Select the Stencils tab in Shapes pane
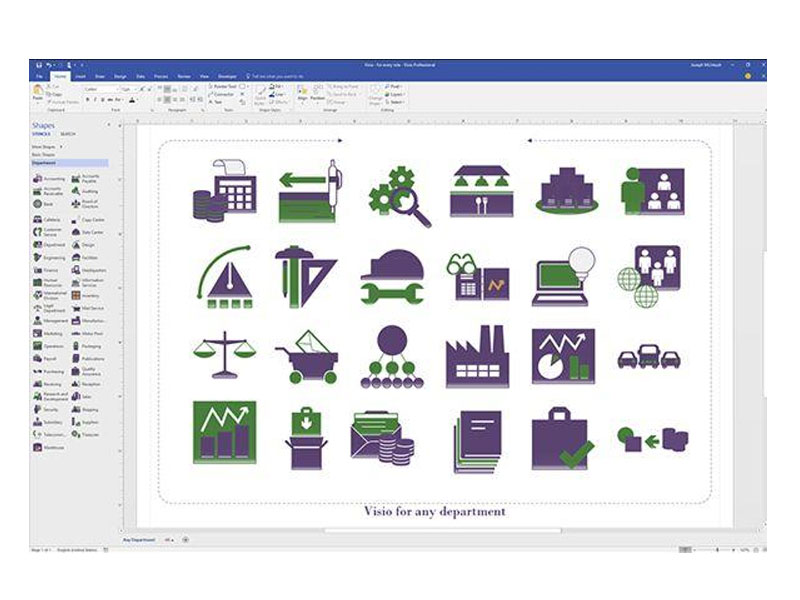 (41, 134)
